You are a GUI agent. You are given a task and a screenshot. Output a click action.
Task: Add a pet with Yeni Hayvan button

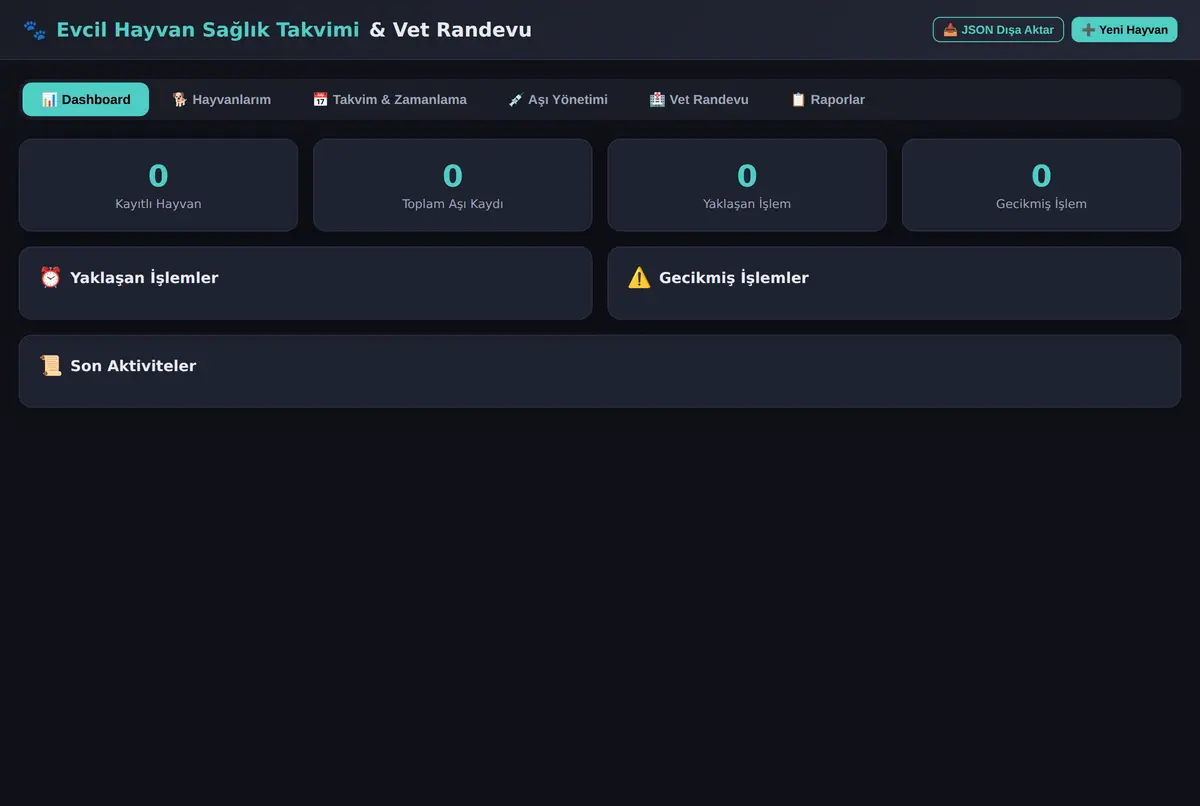(1124, 29)
